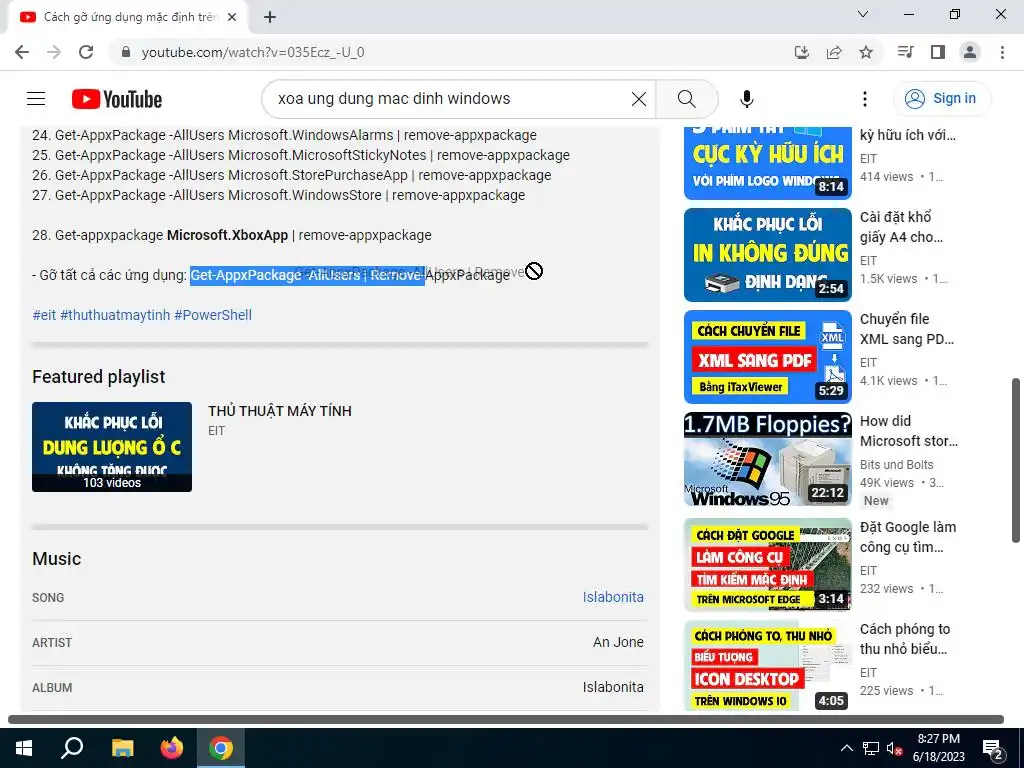This screenshot has height=768, width=1024.
Task: Open Windows taskbar search
Action: point(72,748)
